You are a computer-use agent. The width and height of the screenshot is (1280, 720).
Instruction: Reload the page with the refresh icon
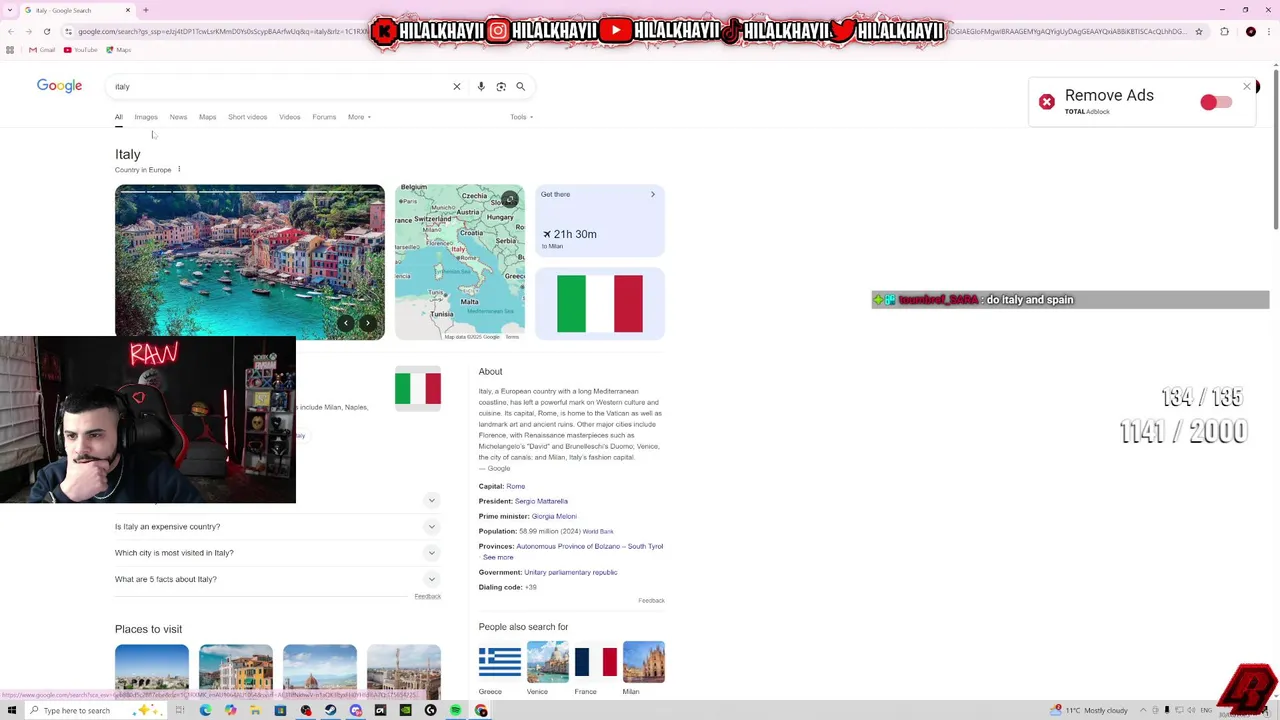47,32
